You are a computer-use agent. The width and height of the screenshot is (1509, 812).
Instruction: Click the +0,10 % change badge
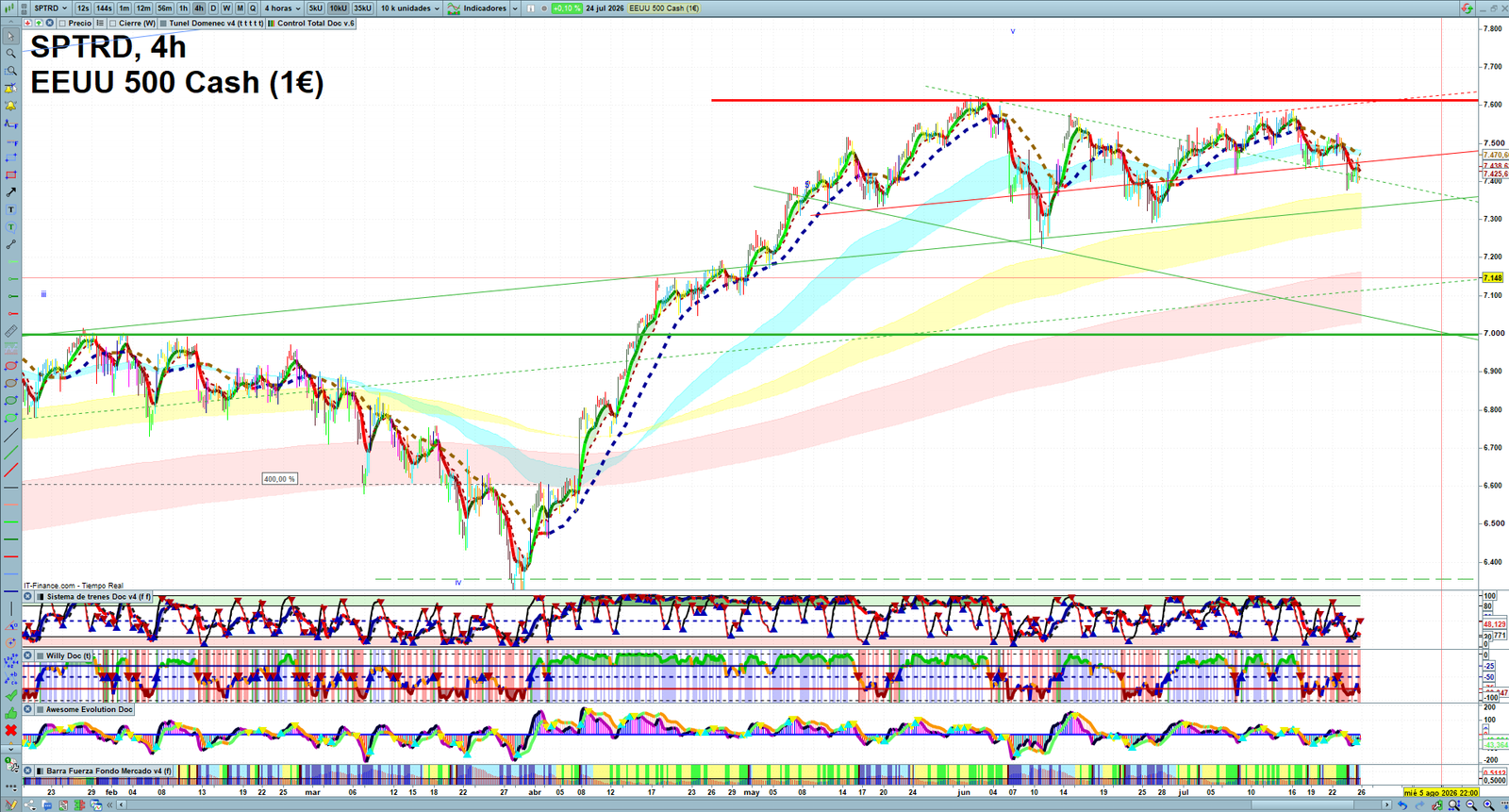(x=566, y=8)
